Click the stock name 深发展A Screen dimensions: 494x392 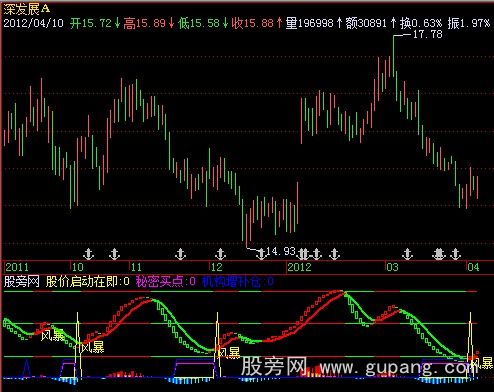[x=27, y=9]
